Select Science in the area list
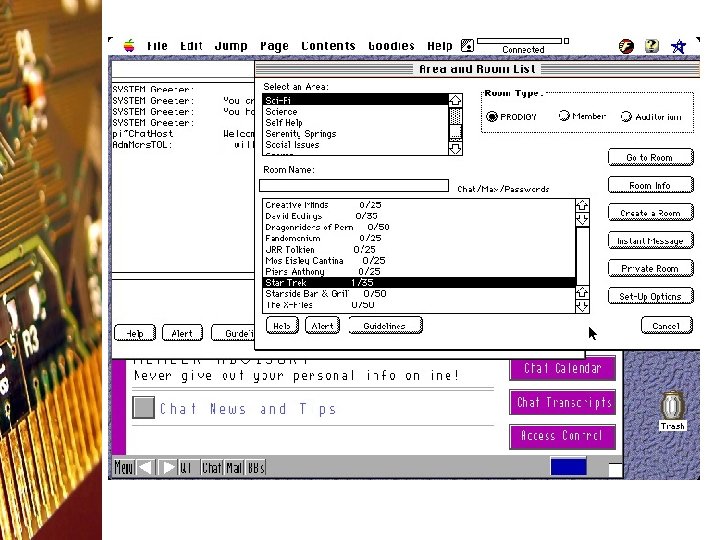This screenshot has width=720, height=540. tap(355, 112)
